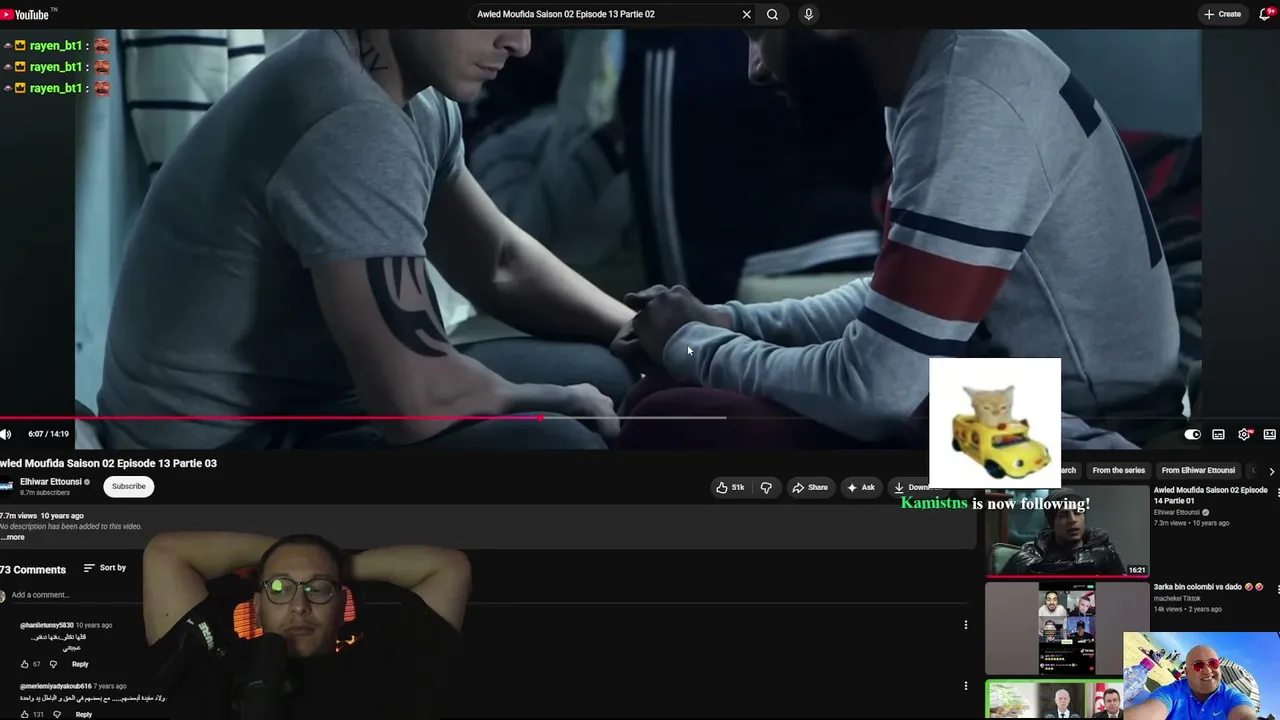
Task: Like the comment from @meriemiyadyakoub616
Action: [x=25, y=714]
